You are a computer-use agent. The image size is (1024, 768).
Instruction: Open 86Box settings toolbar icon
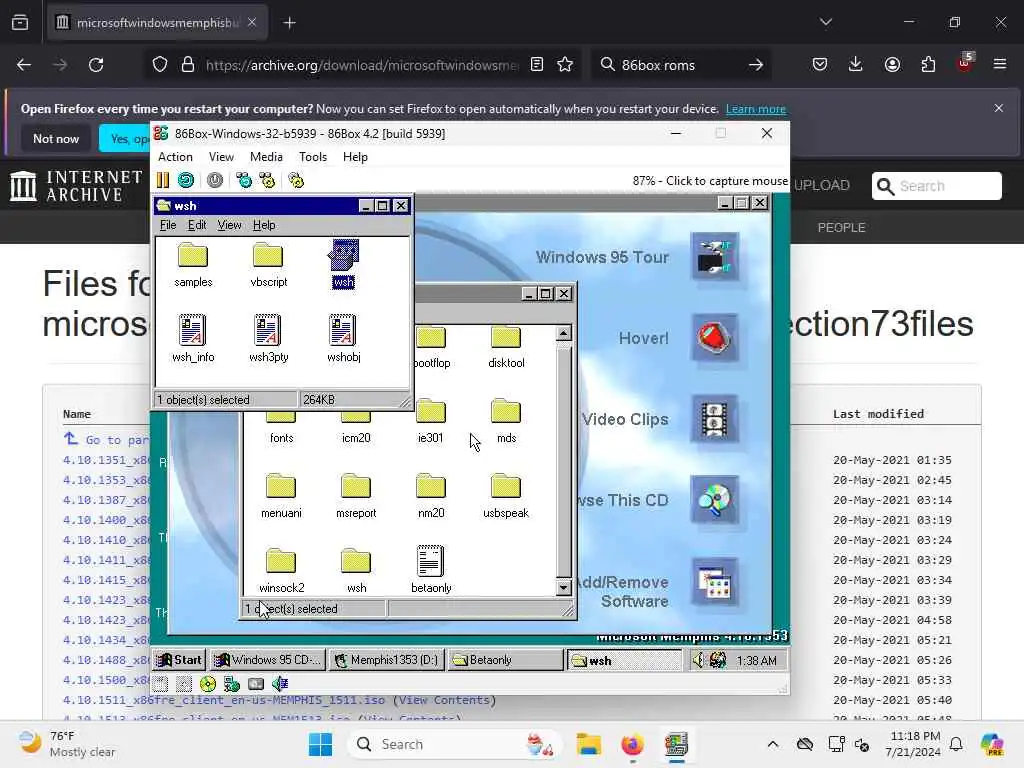[296, 180]
